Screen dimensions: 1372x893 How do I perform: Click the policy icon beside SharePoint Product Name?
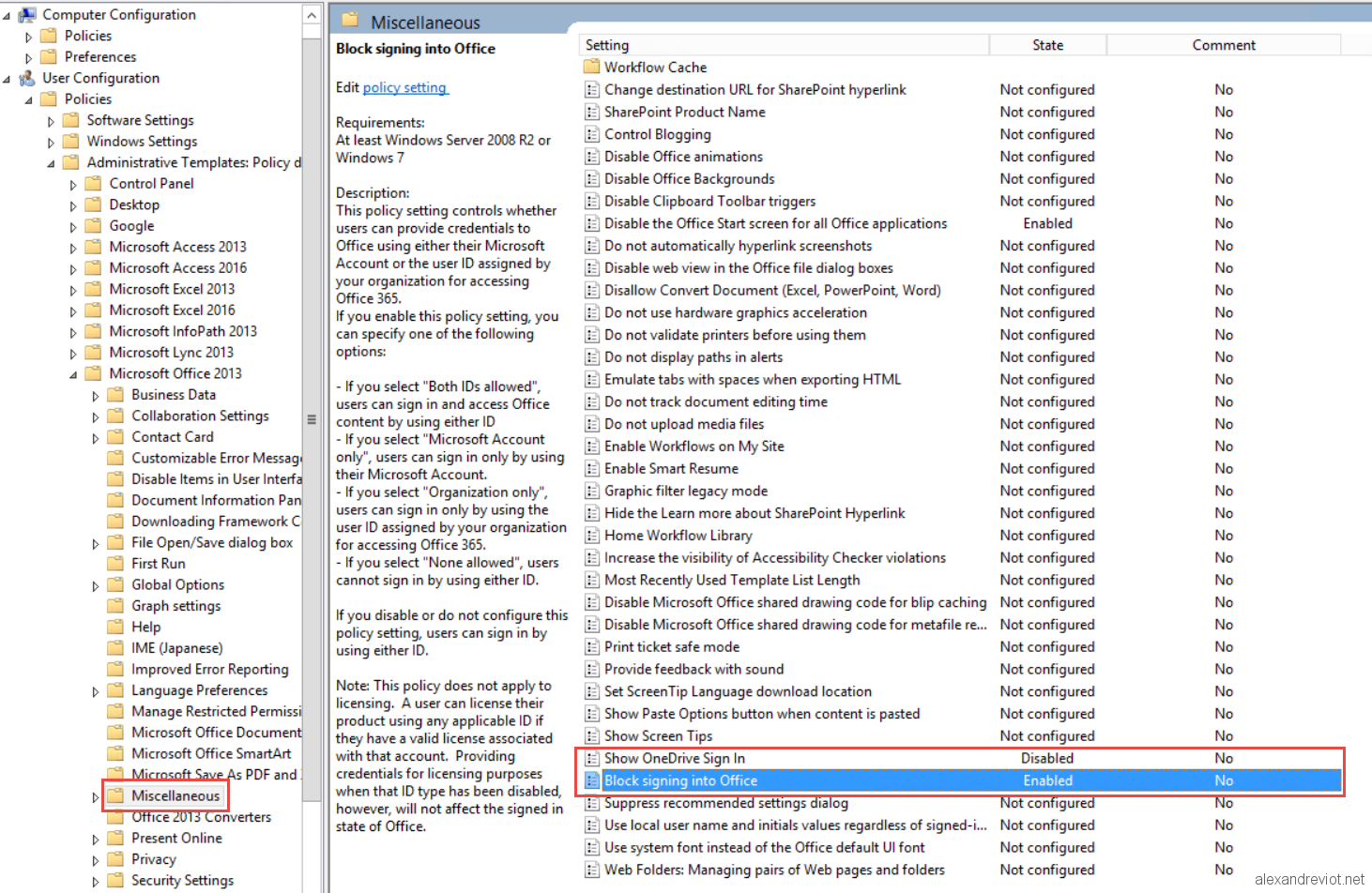[591, 112]
